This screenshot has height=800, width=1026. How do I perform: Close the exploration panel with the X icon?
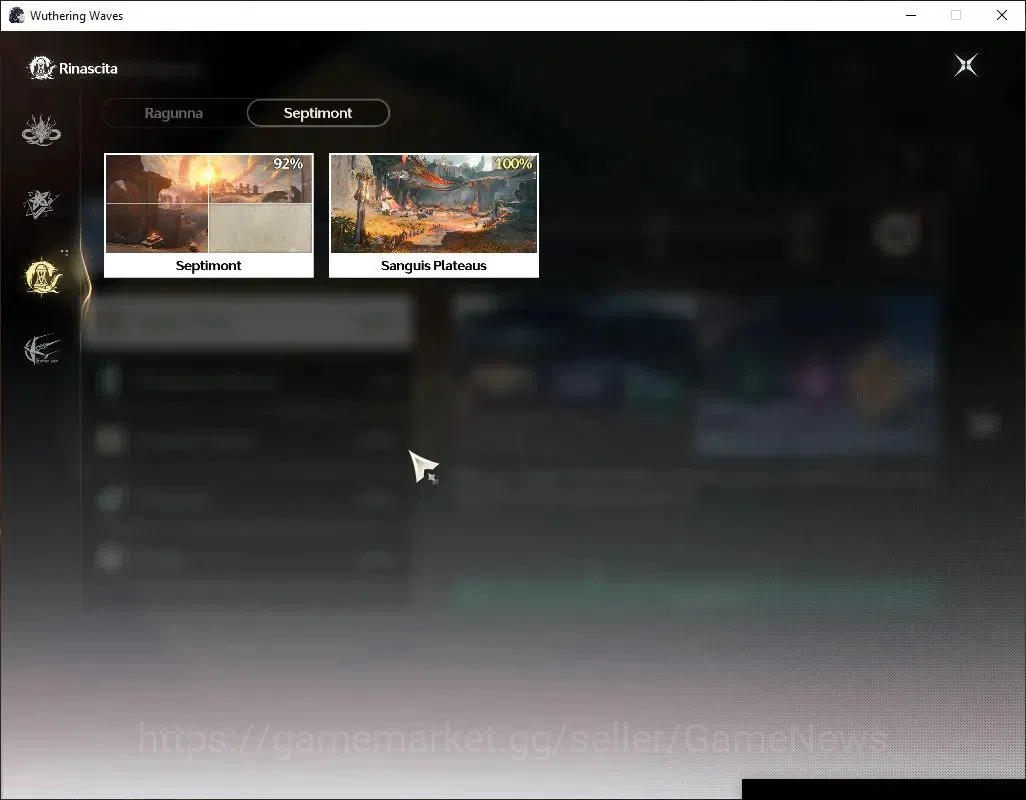966,65
